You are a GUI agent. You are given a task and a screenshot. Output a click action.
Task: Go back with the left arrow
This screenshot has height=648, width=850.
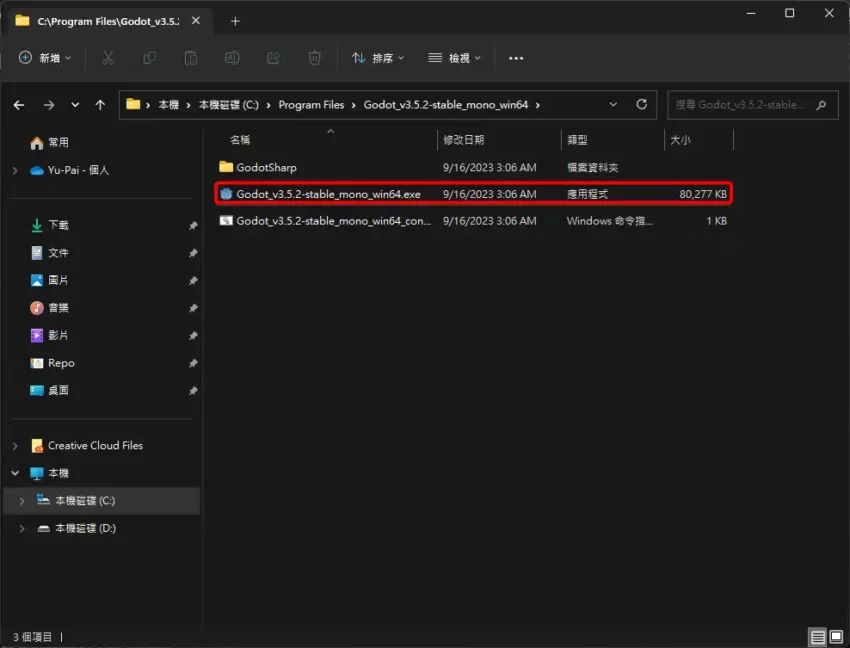[x=19, y=105]
